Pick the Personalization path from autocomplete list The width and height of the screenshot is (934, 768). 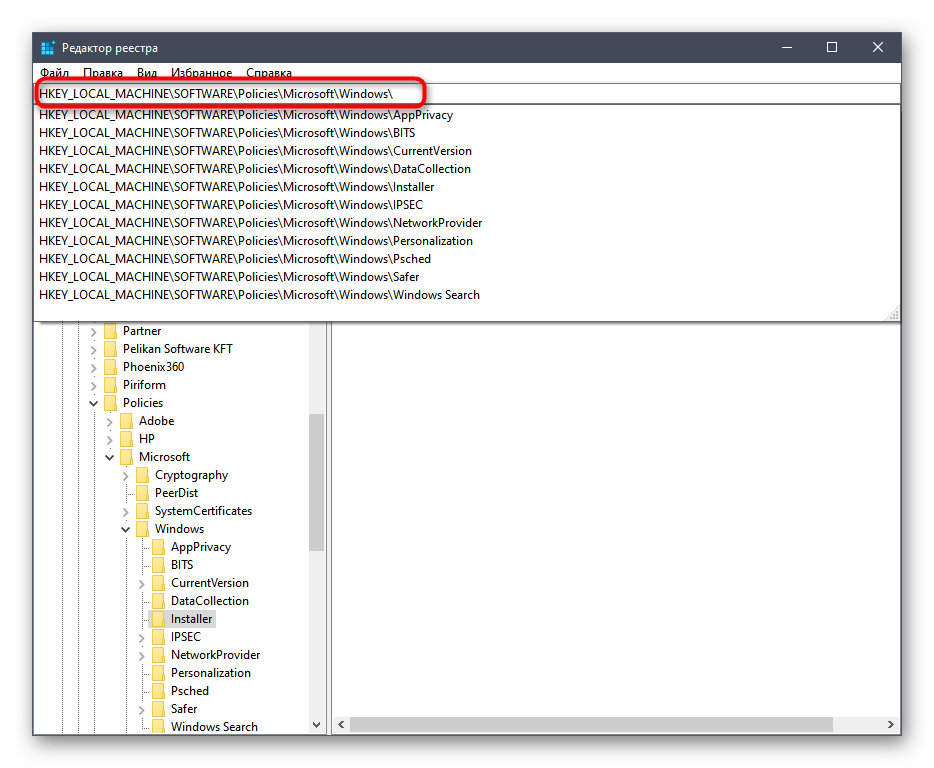click(x=255, y=241)
